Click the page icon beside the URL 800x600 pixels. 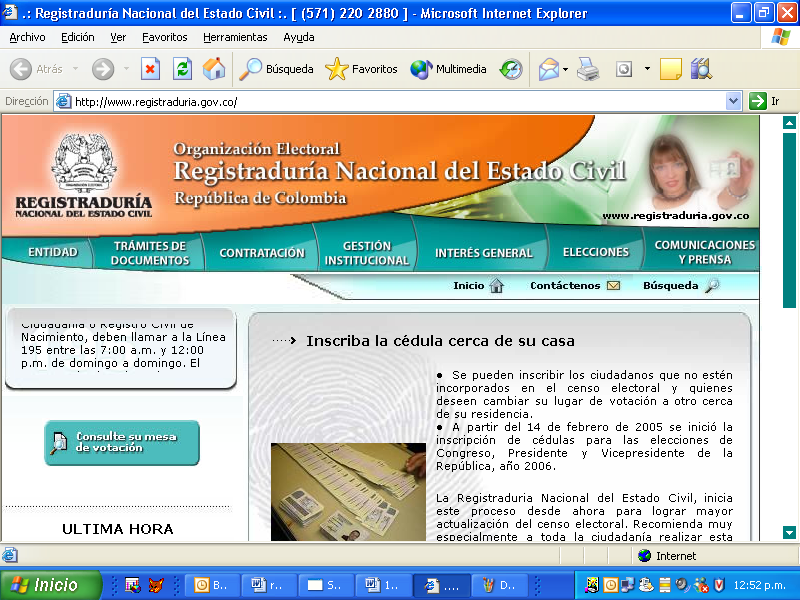point(63,102)
